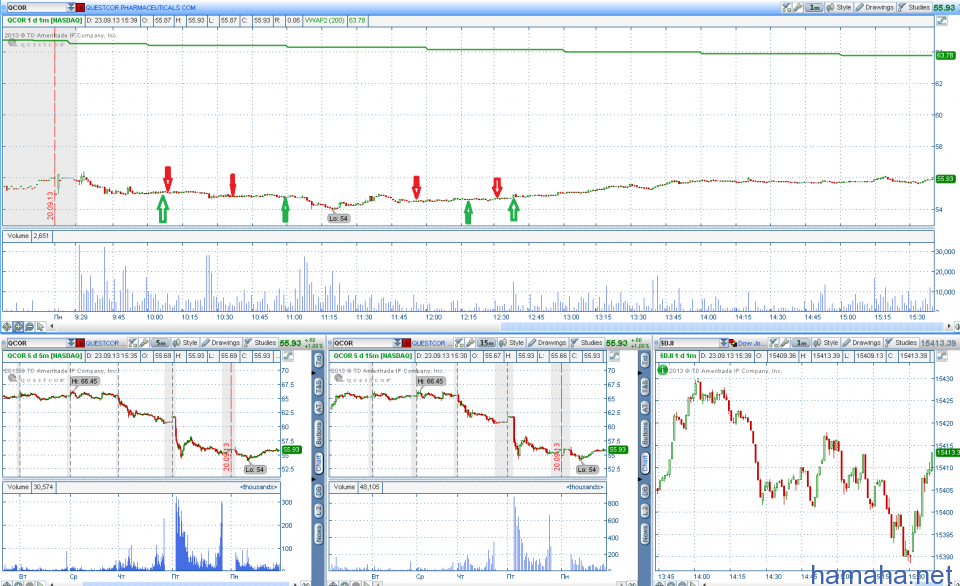Open scissors tool icon in 5m chart
The height and width of the screenshot is (586, 960).
pyautogui.click(x=132, y=343)
